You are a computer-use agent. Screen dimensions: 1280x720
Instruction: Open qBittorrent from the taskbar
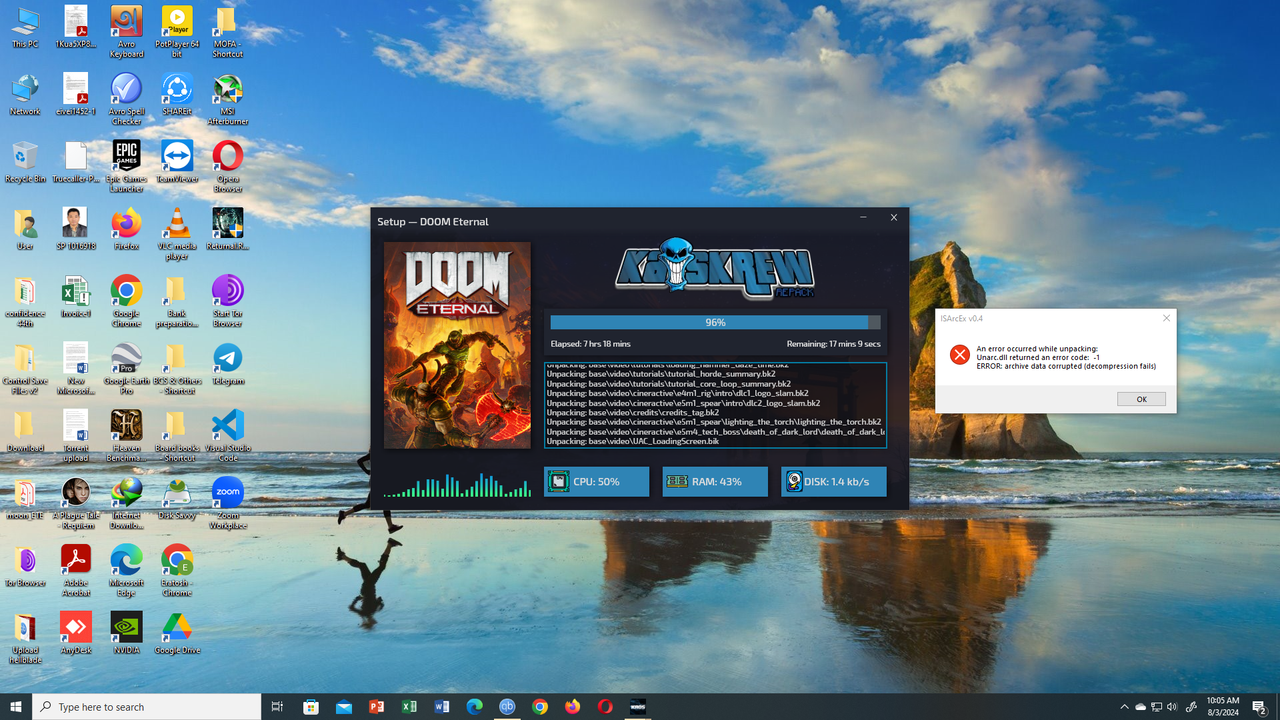507,706
